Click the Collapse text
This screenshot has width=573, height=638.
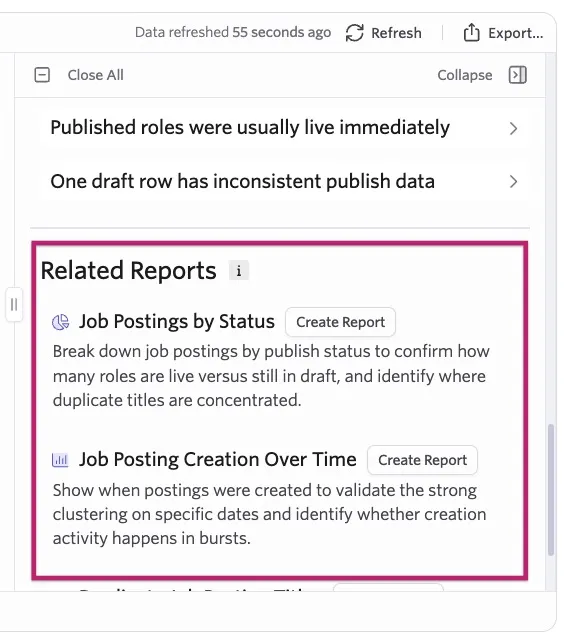pyautogui.click(x=465, y=75)
